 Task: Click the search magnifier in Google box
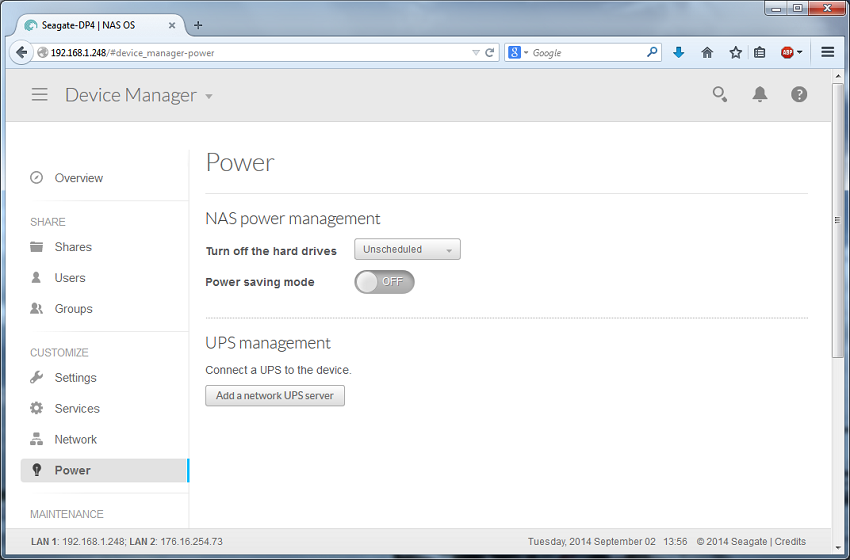click(652, 52)
